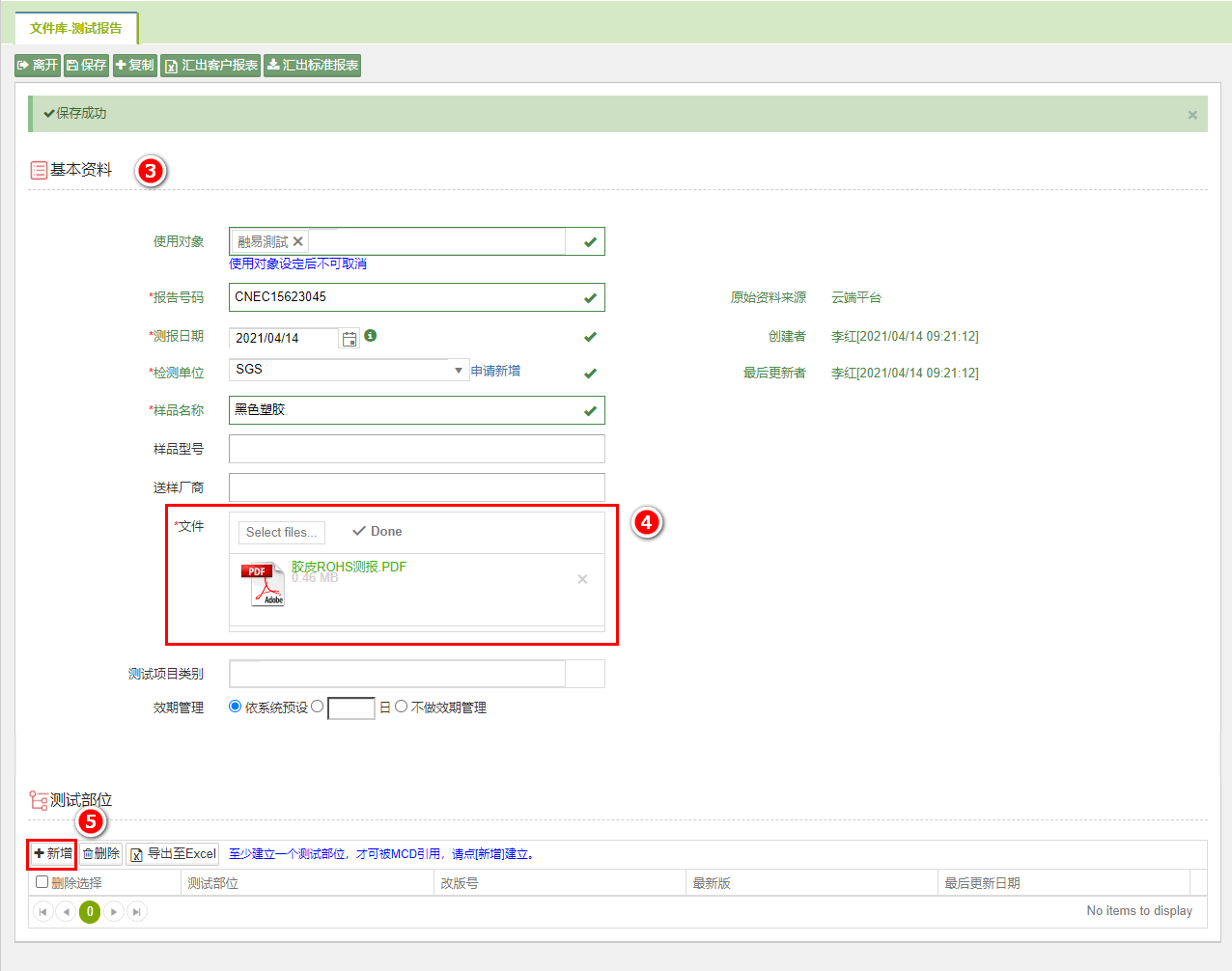Go to the first page in pager

[x=42, y=911]
